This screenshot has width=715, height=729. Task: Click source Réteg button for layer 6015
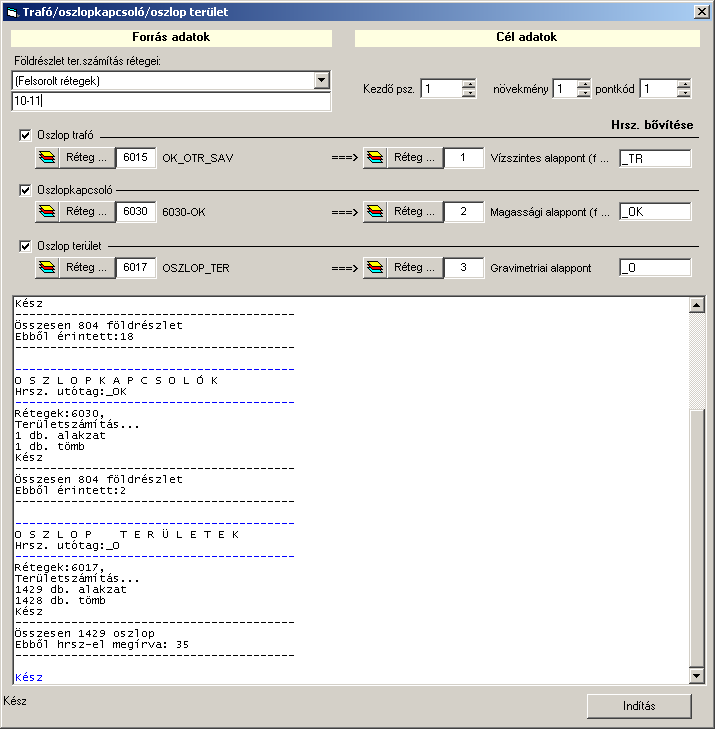point(87,158)
